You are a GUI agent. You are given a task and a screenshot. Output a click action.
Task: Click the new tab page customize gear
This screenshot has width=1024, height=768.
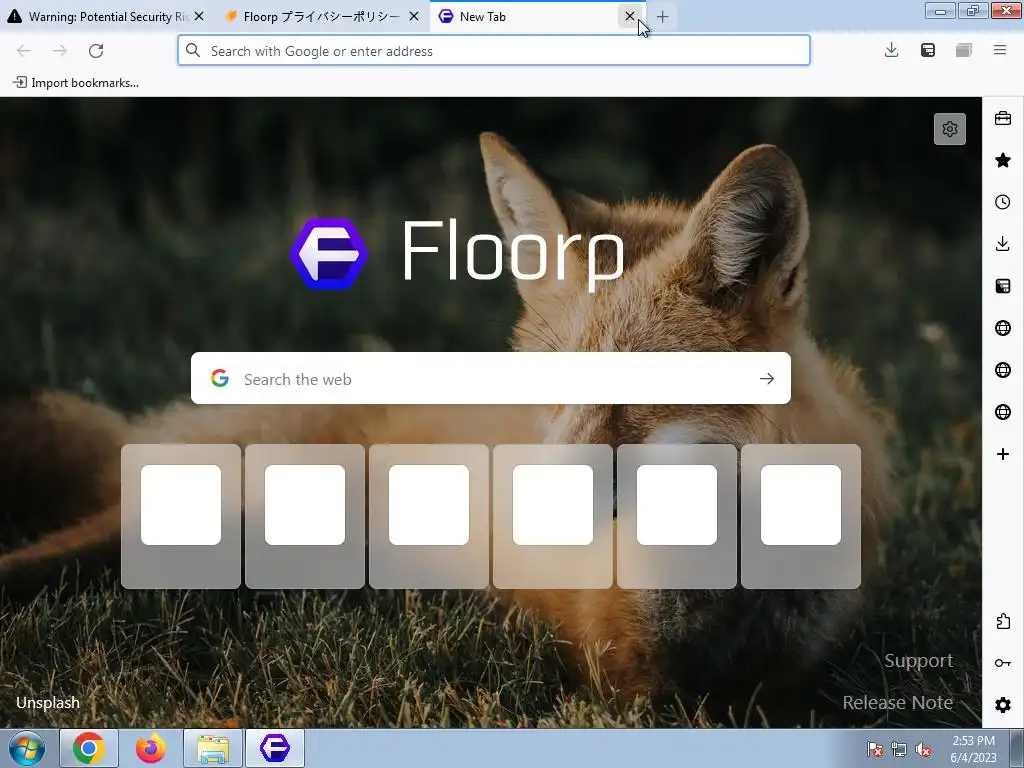pos(950,129)
